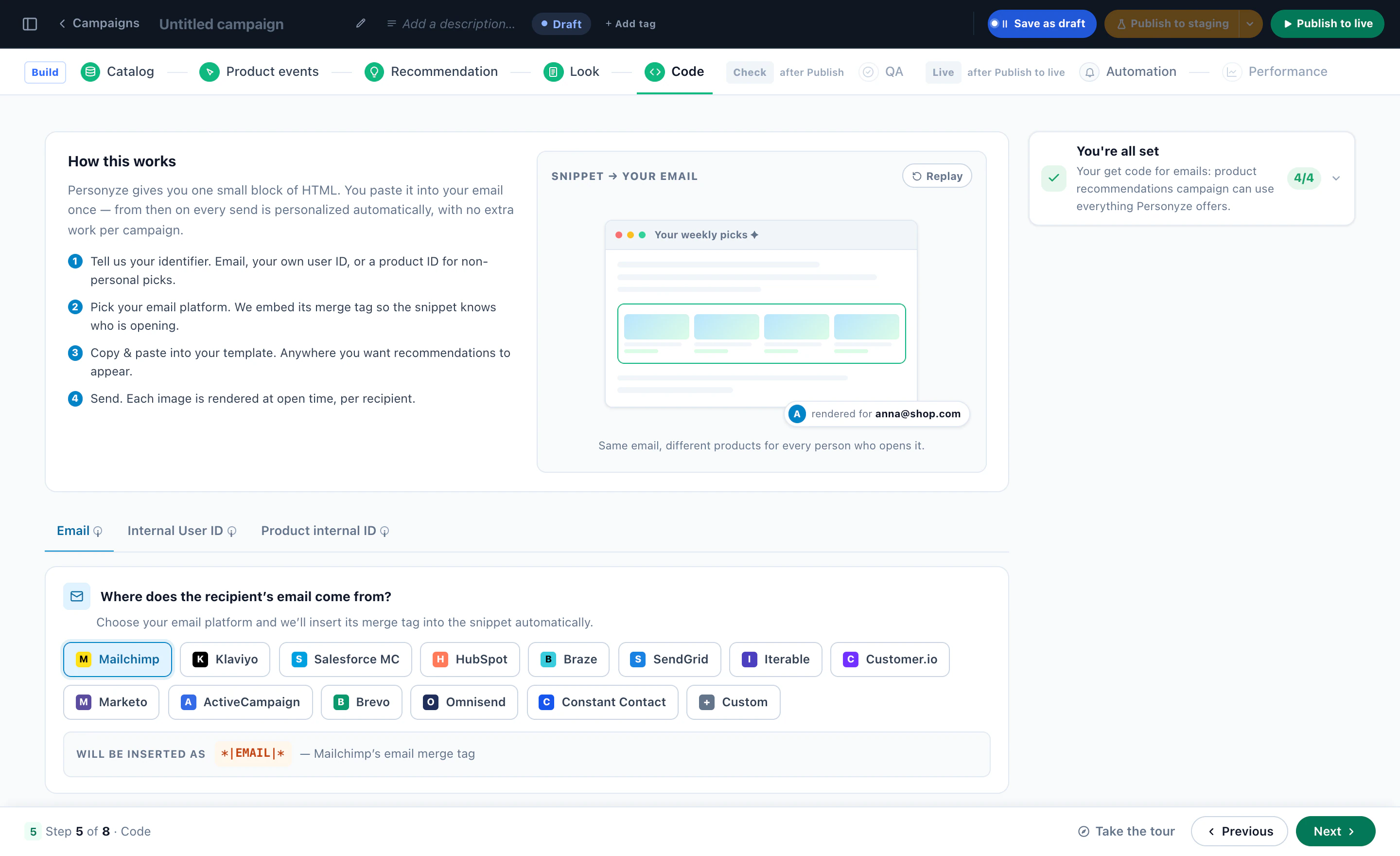Select the Klaviyo platform option

pyautogui.click(x=225, y=660)
